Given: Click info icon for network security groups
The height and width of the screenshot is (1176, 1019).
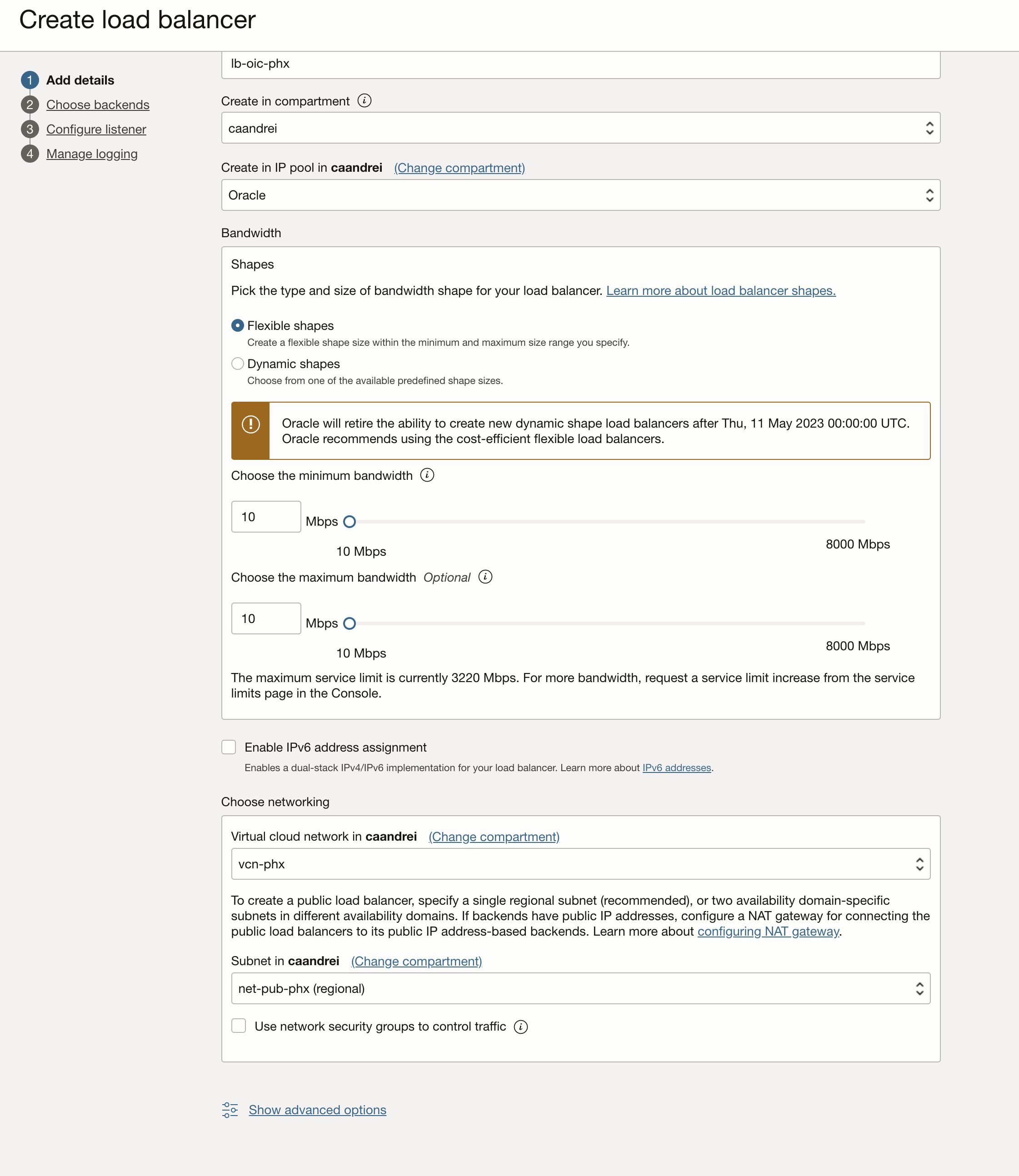Looking at the screenshot, I should 520,1027.
